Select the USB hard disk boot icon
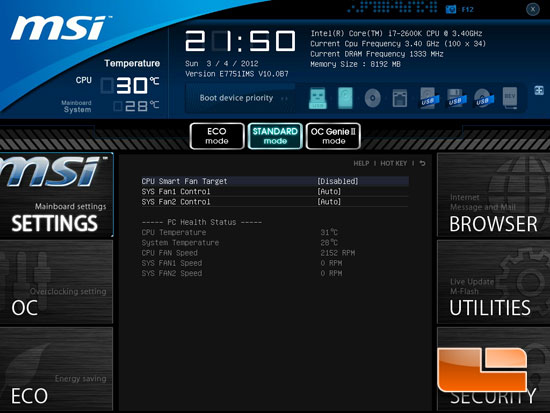 [x=428, y=98]
